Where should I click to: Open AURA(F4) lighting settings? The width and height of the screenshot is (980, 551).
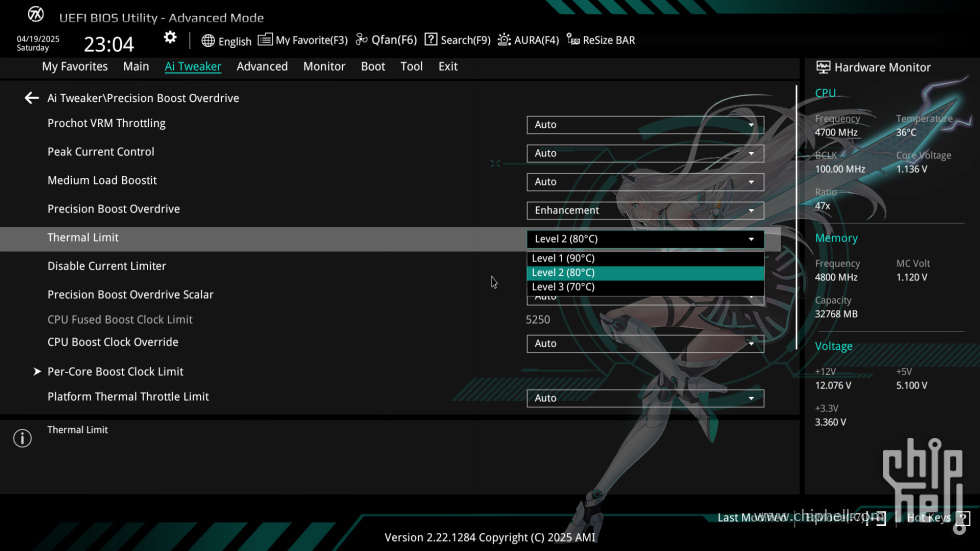(528, 40)
